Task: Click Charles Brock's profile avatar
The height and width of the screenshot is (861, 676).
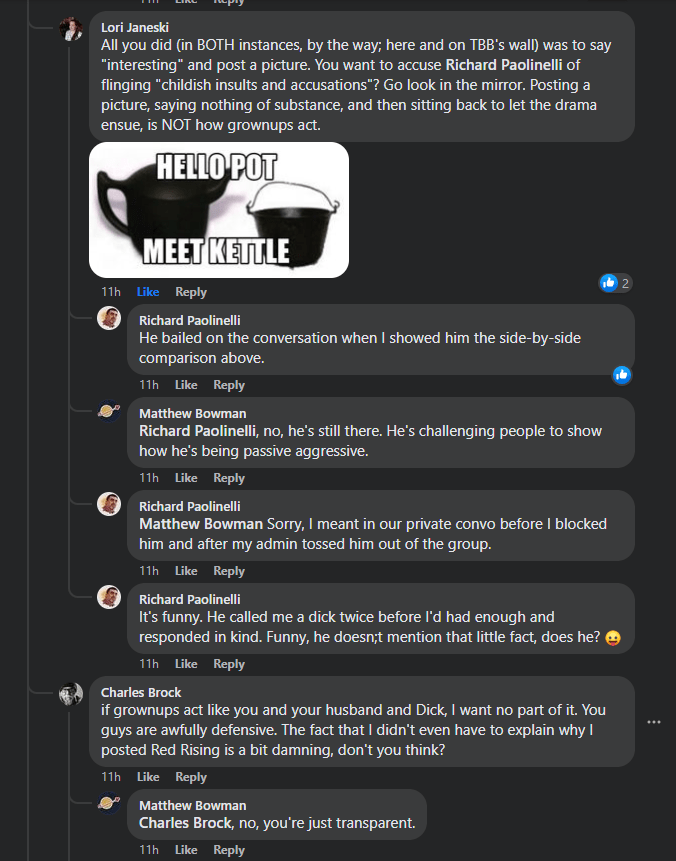Action: click(71, 694)
